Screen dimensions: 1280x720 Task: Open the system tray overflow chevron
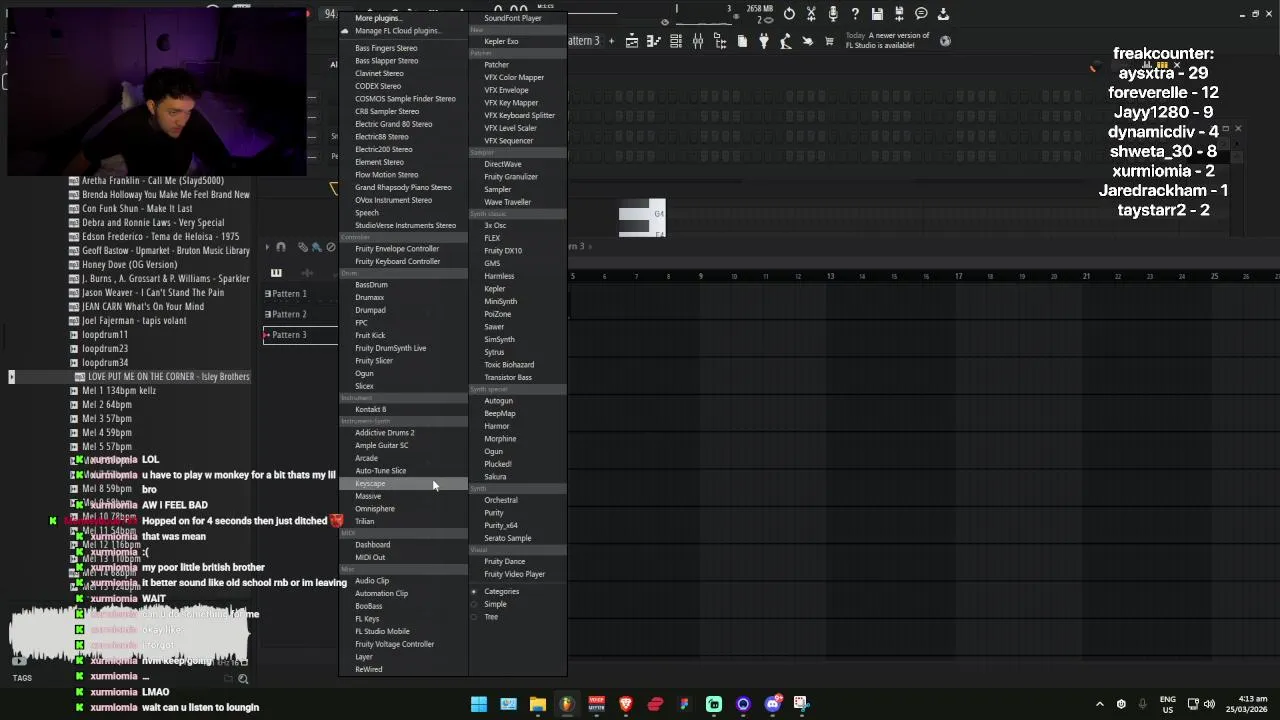pos(1100,704)
